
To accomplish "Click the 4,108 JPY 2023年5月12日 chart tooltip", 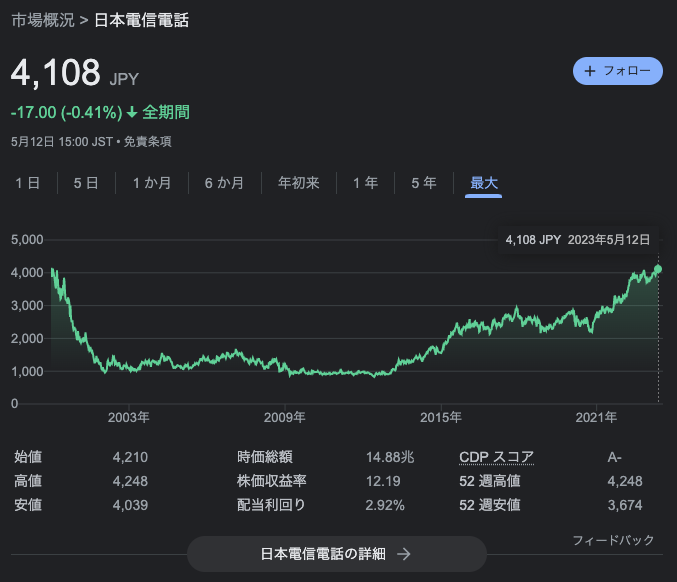I will tap(578, 240).
